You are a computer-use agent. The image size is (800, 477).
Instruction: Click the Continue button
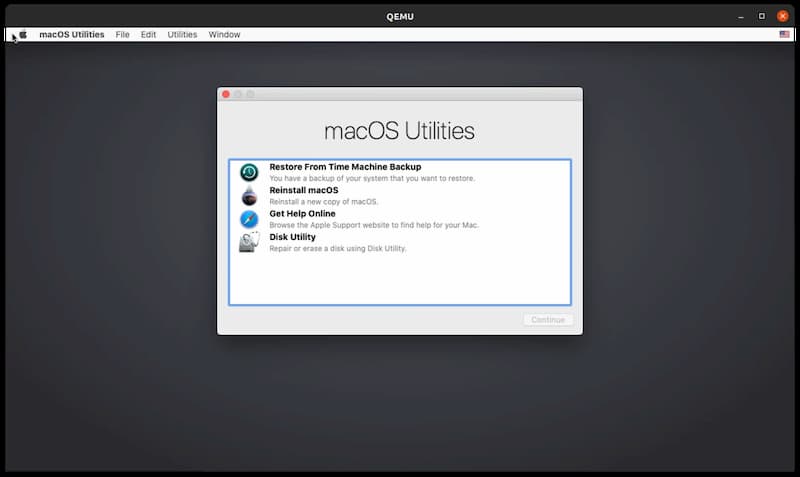tap(548, 320)
